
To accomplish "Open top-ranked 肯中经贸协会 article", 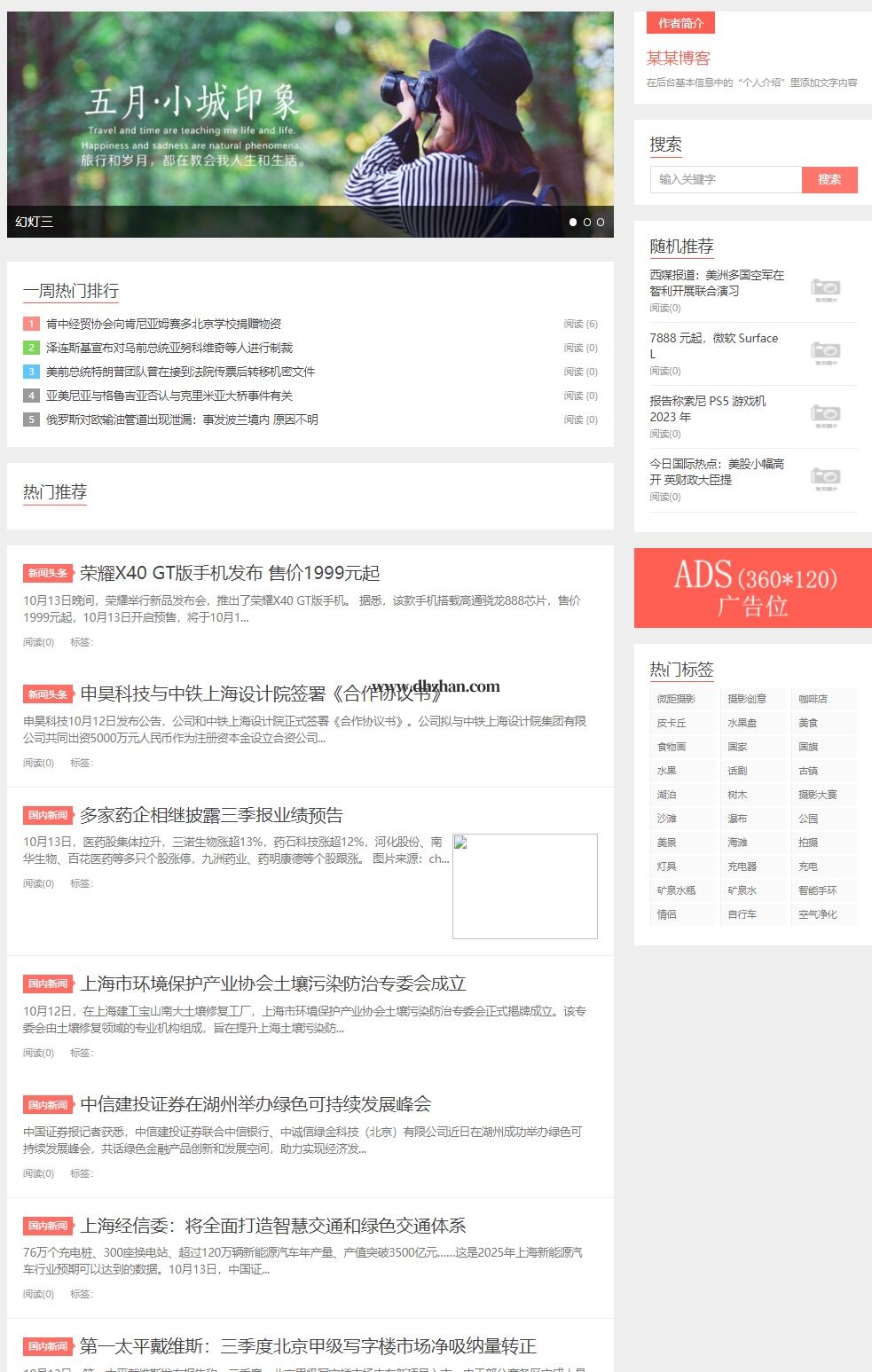I will click(163, 324).
